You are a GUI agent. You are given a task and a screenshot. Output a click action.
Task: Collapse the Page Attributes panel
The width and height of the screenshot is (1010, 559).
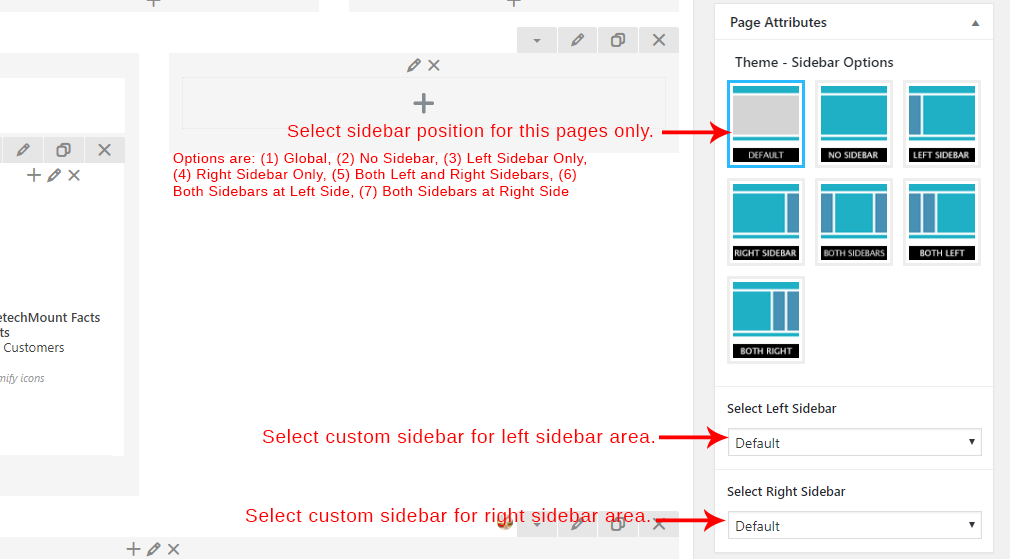975,22
